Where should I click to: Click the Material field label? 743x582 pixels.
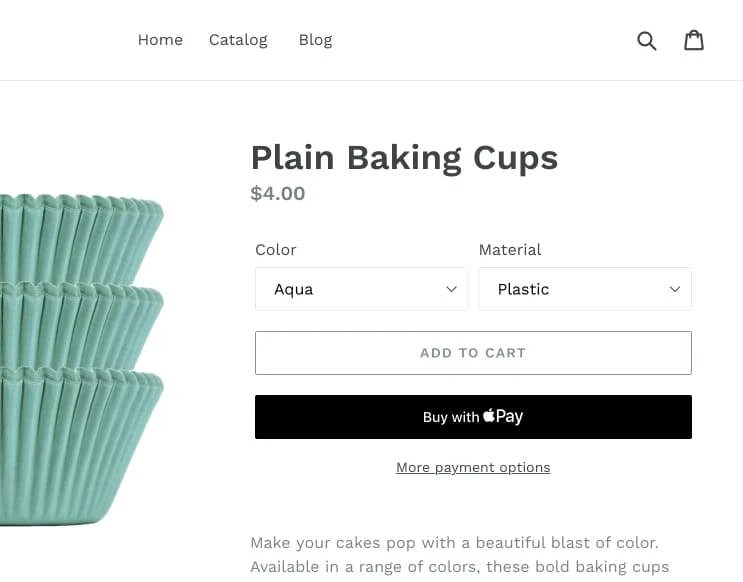tap(510, 250)
